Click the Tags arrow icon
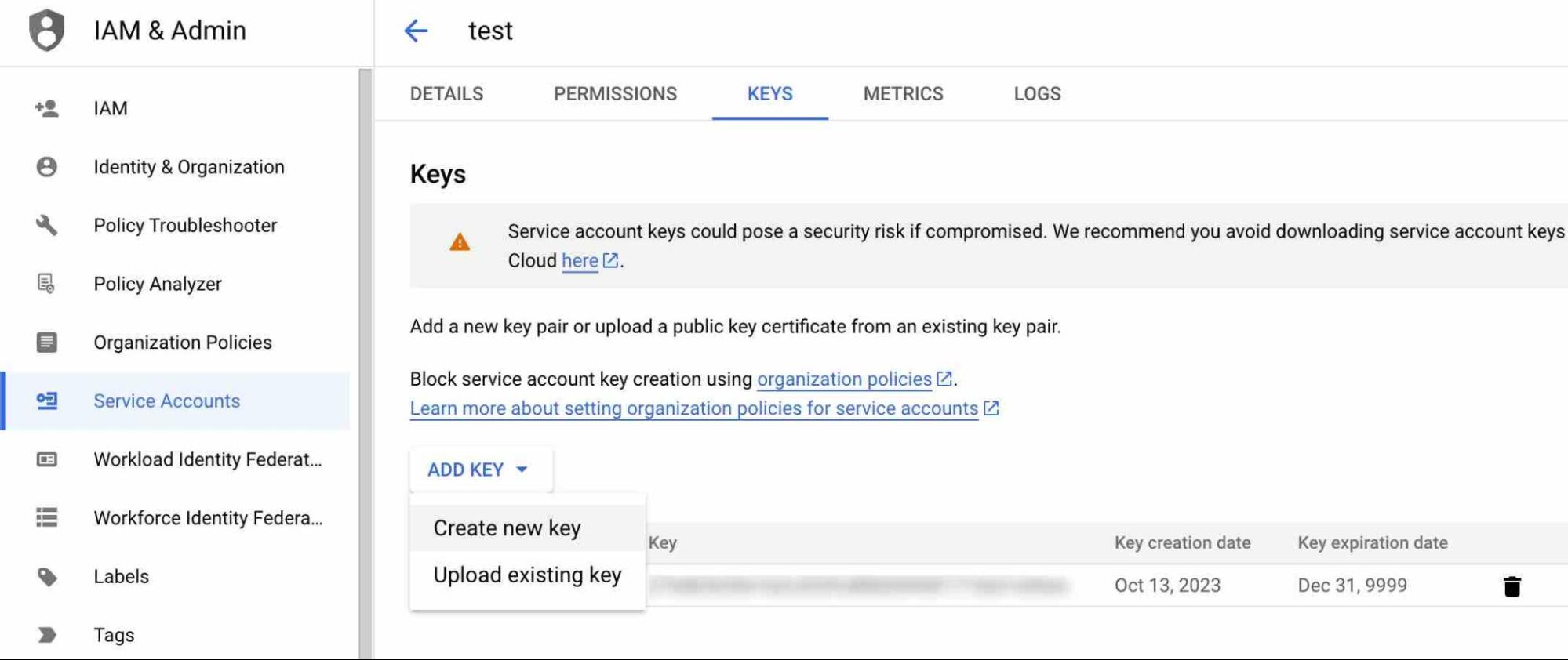Image resolution: width=1568 pixels, height=660 pixels. [x=47, y=635]
